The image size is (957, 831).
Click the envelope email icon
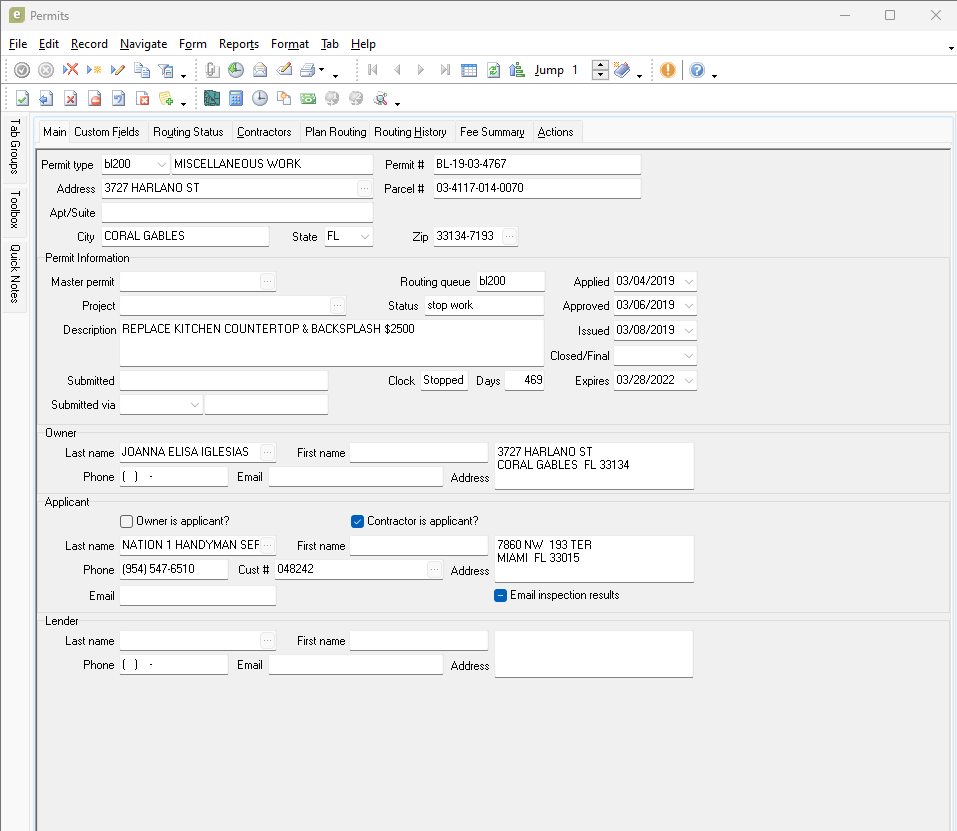pos(260,70)
